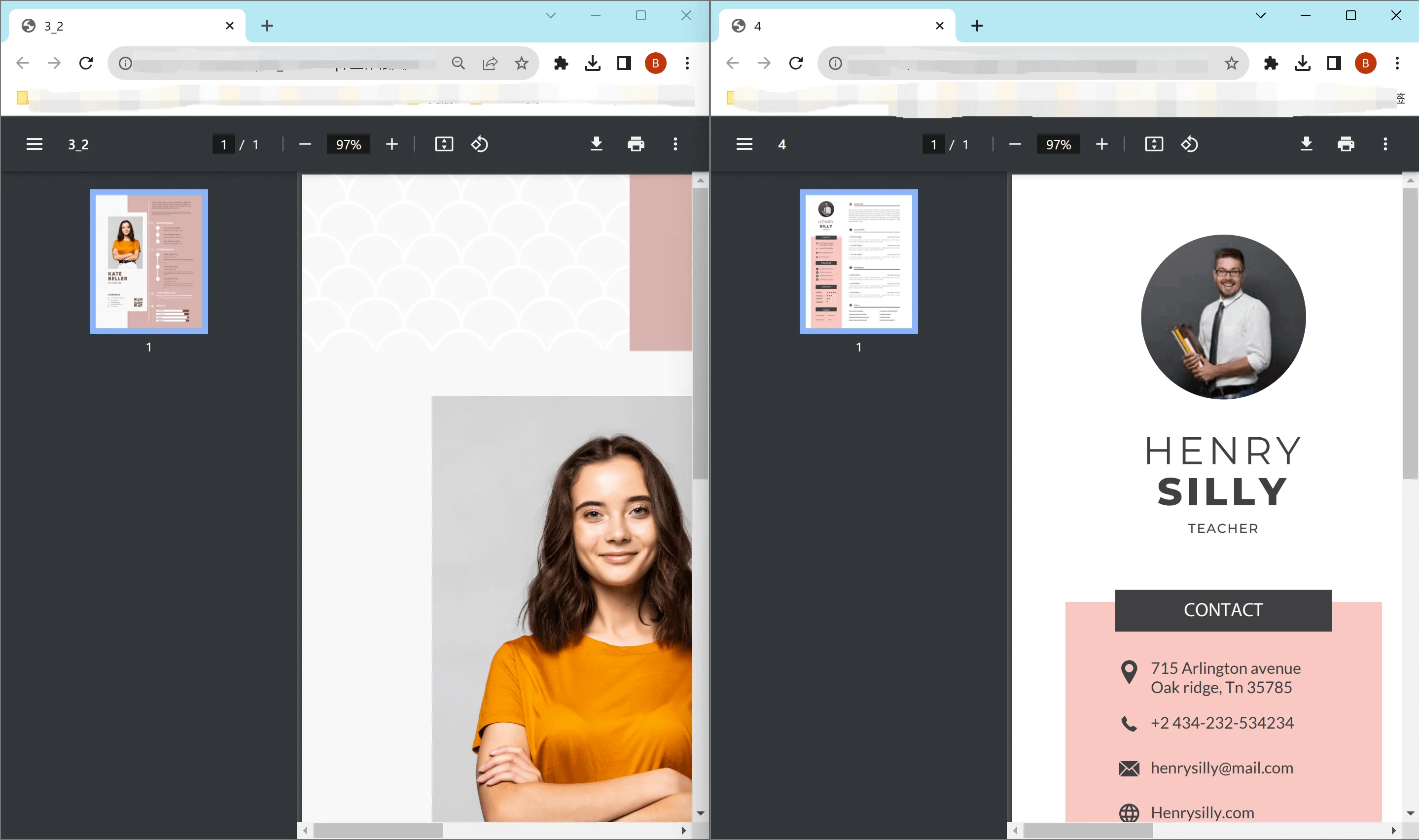1419x840 pixels.
Task: Click the print icon in left PDF viewer
Action: click(636, 144)
